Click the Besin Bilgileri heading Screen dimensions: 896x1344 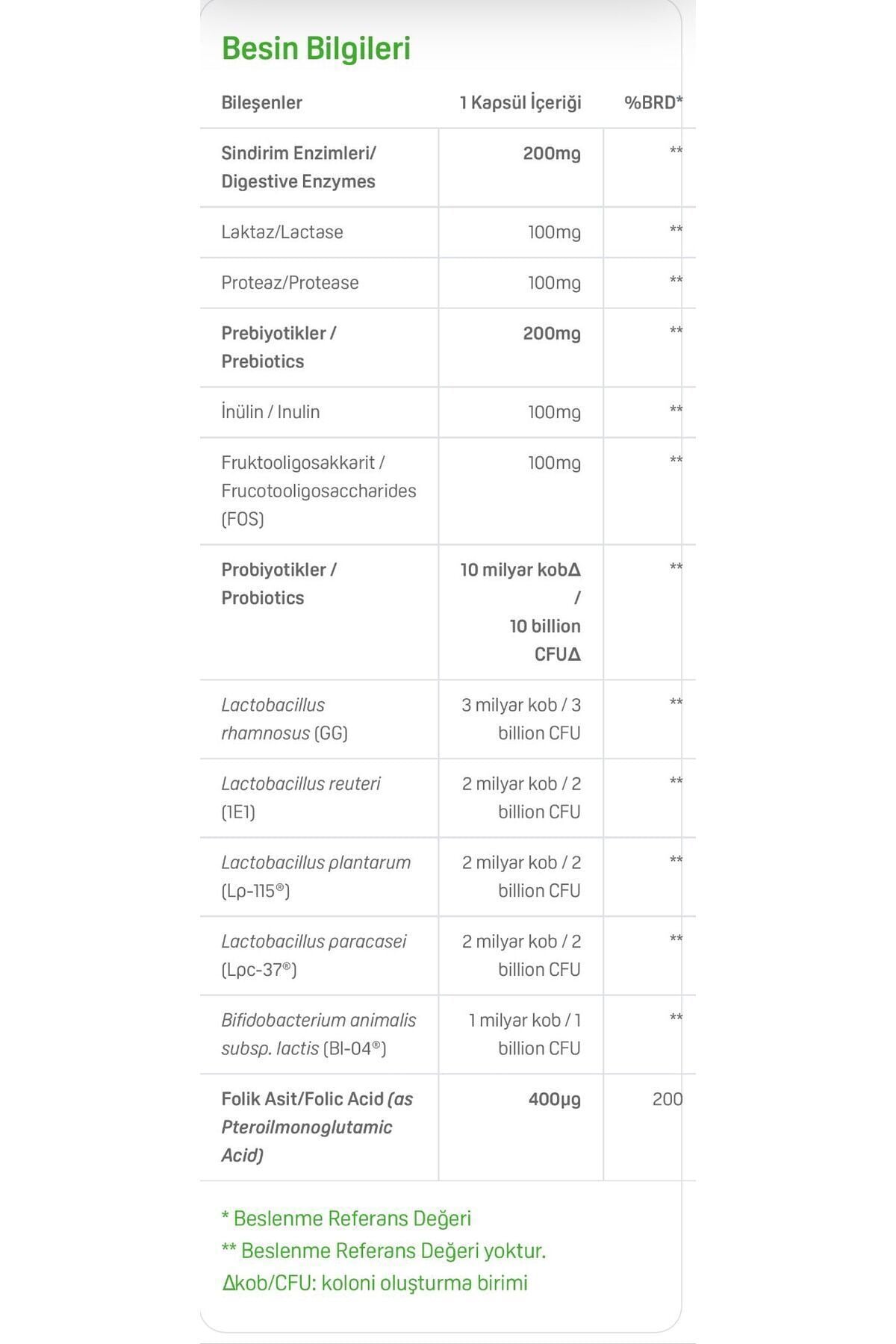point(316,49)
